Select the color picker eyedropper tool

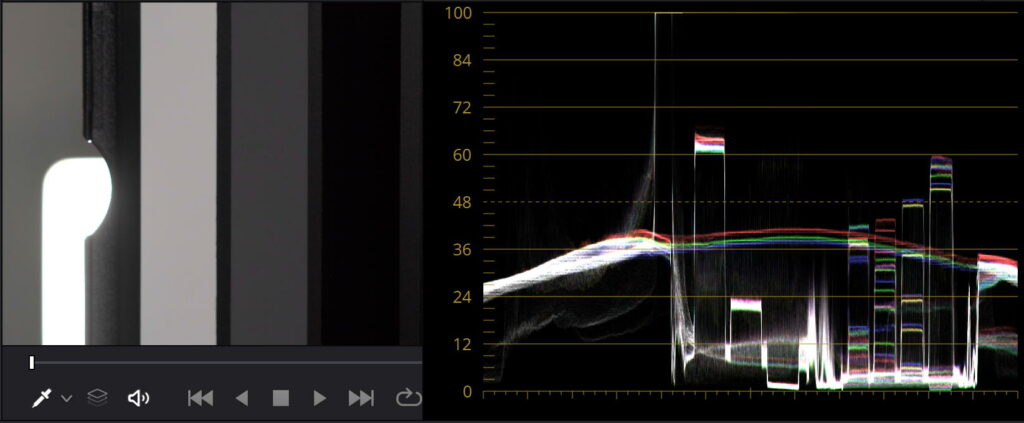42,398
